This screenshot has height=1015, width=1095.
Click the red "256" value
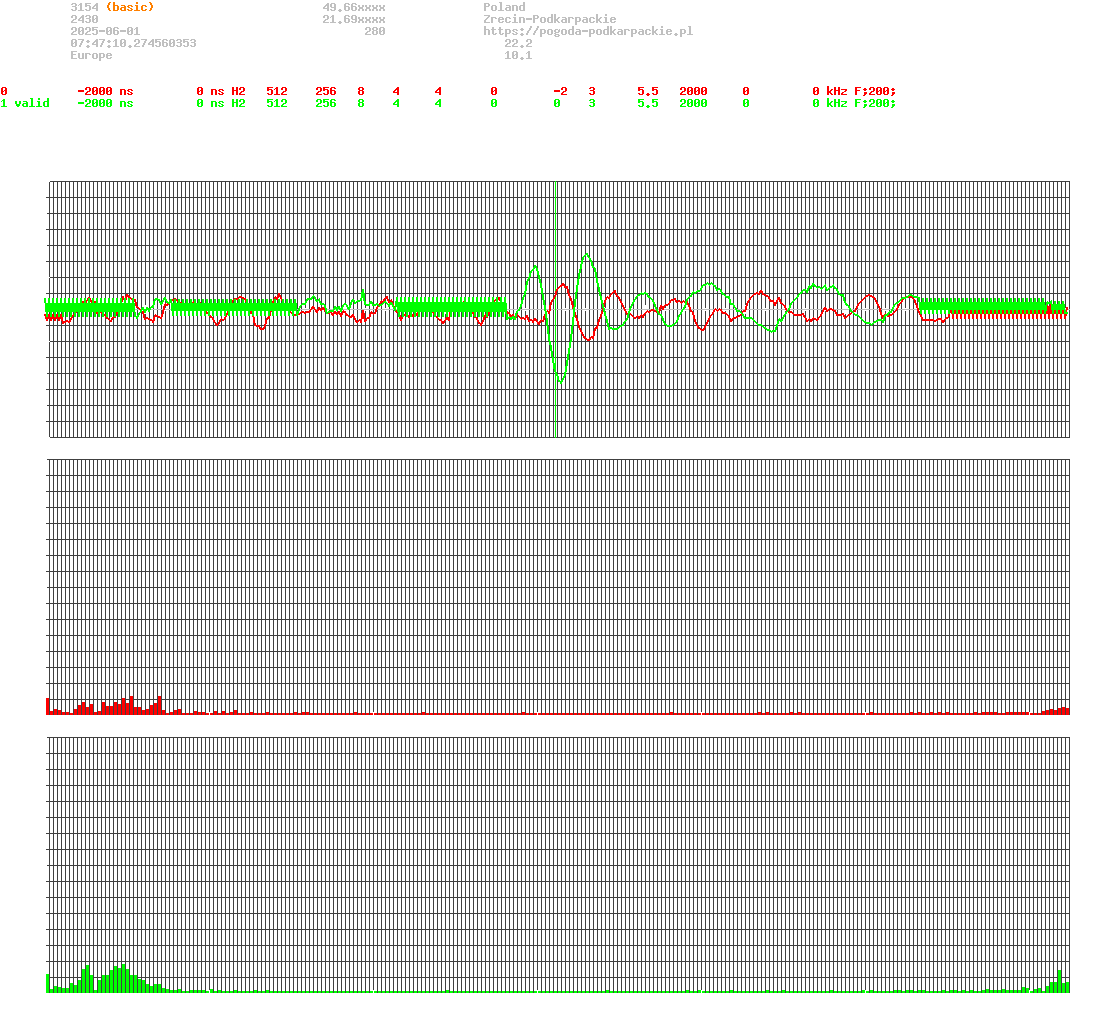click(325, 92)
